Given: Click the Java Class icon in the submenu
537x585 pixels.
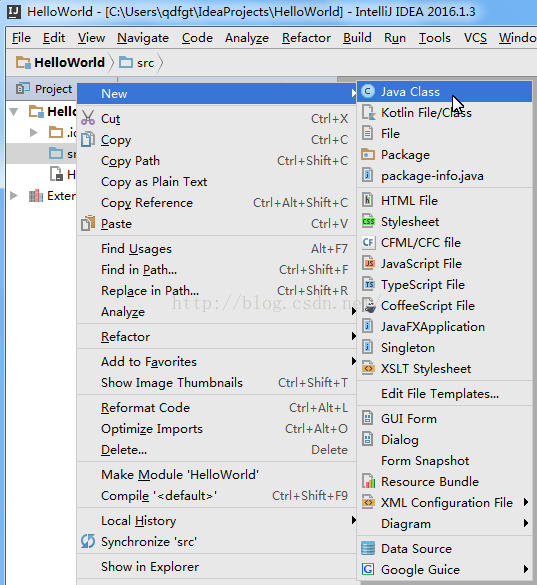Looking at the screenshot, I should tap(368, 91).
